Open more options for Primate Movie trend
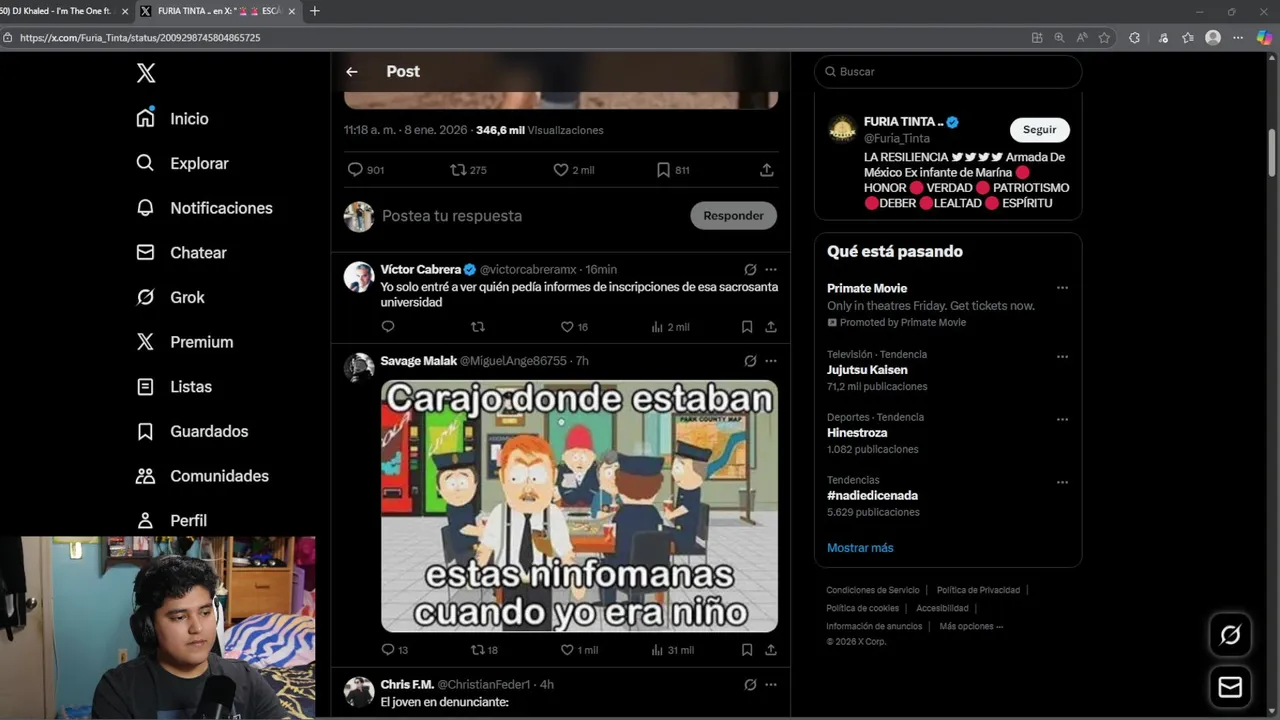Viewport: 1280px width, 720px height. tap(1062, 288)
